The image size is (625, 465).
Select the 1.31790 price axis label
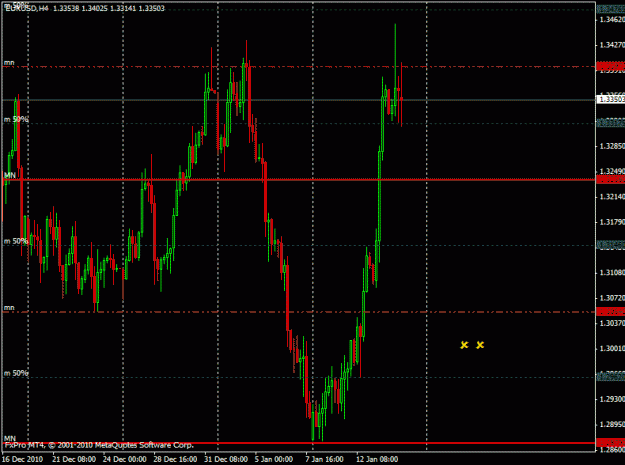point(612,222)
